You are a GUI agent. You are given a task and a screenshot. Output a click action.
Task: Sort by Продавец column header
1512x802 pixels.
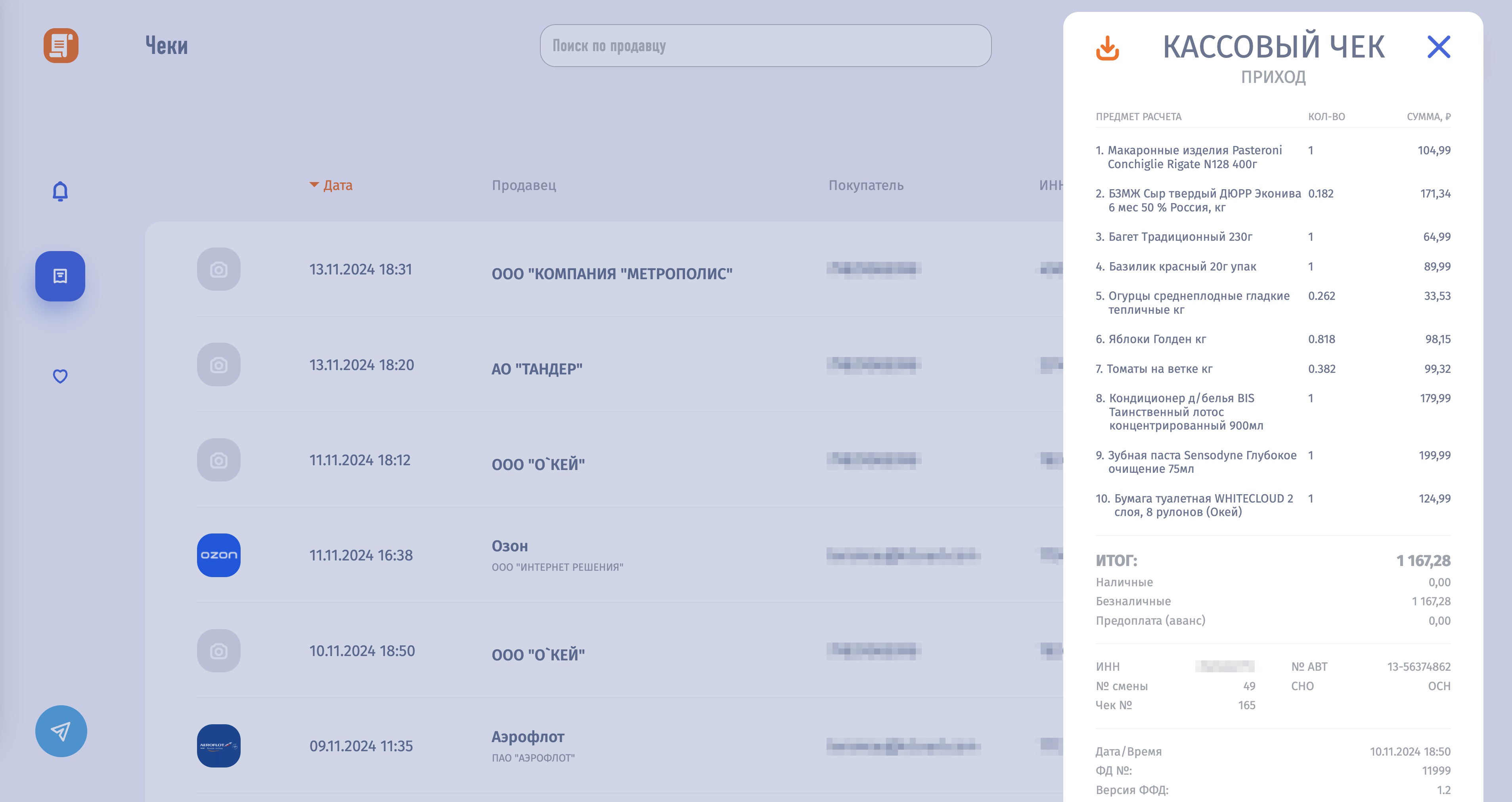[x=524, y=186]
